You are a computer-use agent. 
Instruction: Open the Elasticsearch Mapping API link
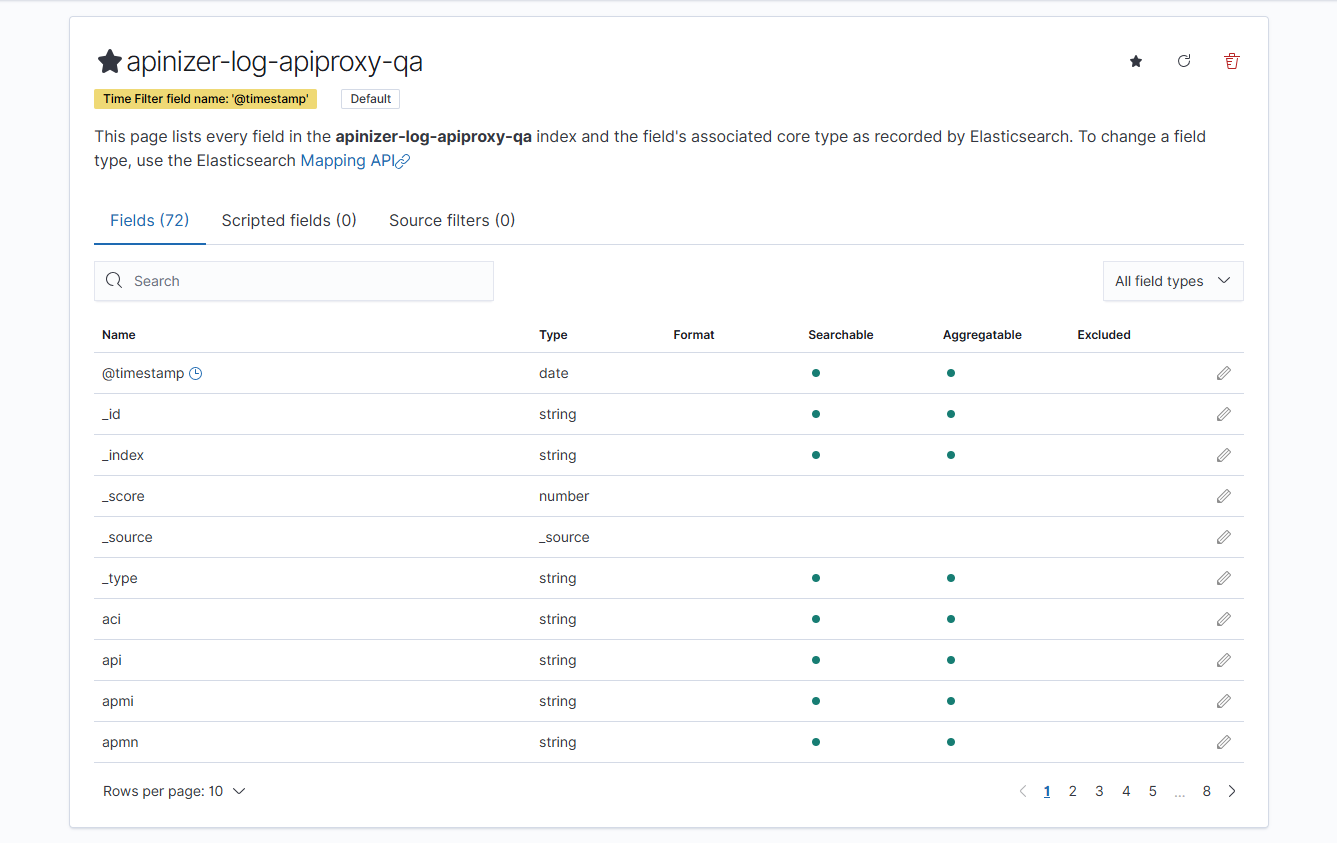pos(346,160)
